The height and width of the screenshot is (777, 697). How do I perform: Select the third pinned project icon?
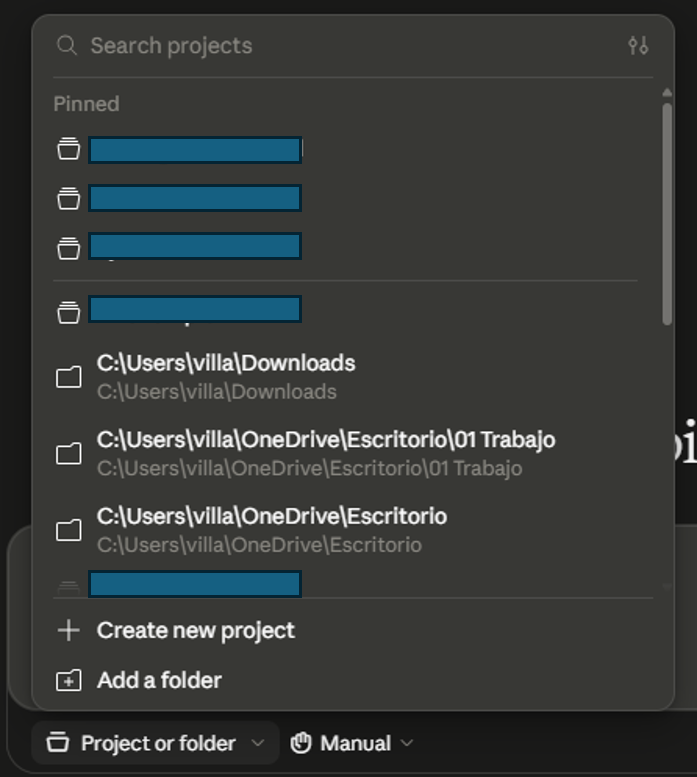(68, 248)
